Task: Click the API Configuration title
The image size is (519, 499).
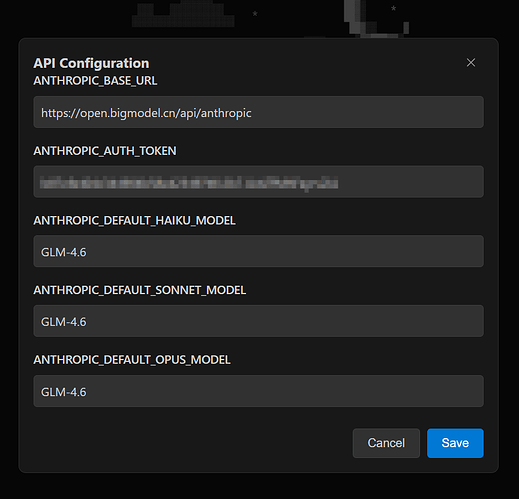Action: tap(91, 63)
